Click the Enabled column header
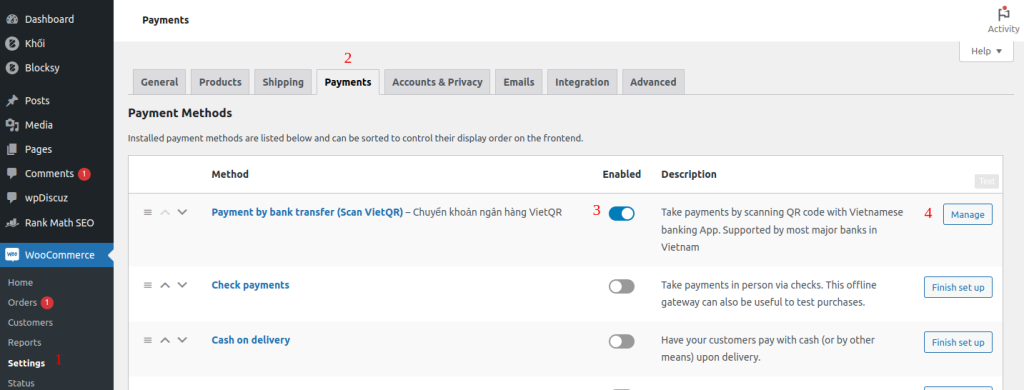The width and height of the screenshot is (1024, 390). [x=622, y=174]
